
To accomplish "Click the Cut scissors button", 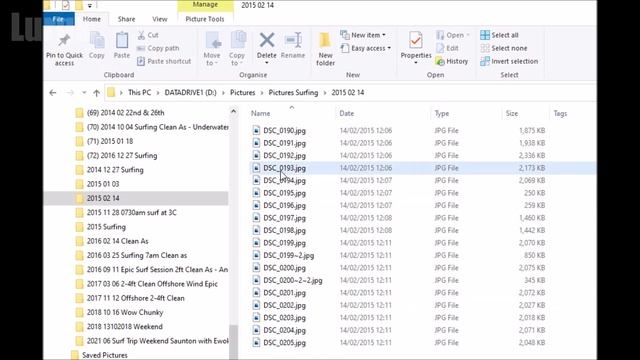I will pos(148,35).
